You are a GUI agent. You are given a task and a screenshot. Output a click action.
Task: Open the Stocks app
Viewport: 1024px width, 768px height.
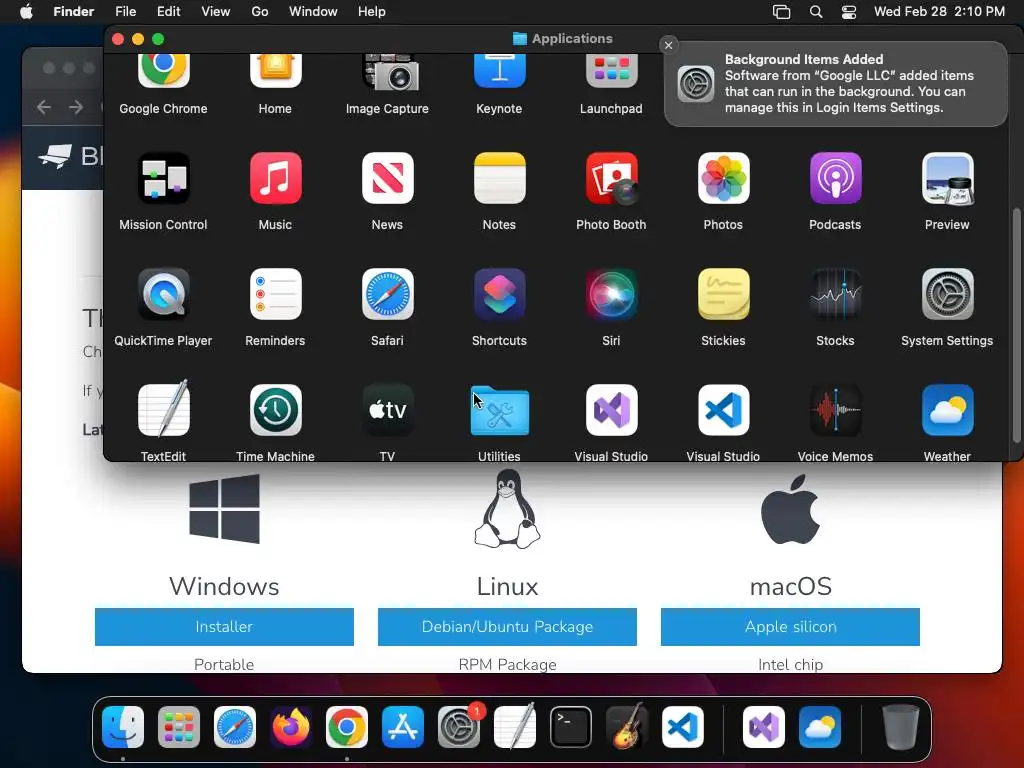(835, 294)
